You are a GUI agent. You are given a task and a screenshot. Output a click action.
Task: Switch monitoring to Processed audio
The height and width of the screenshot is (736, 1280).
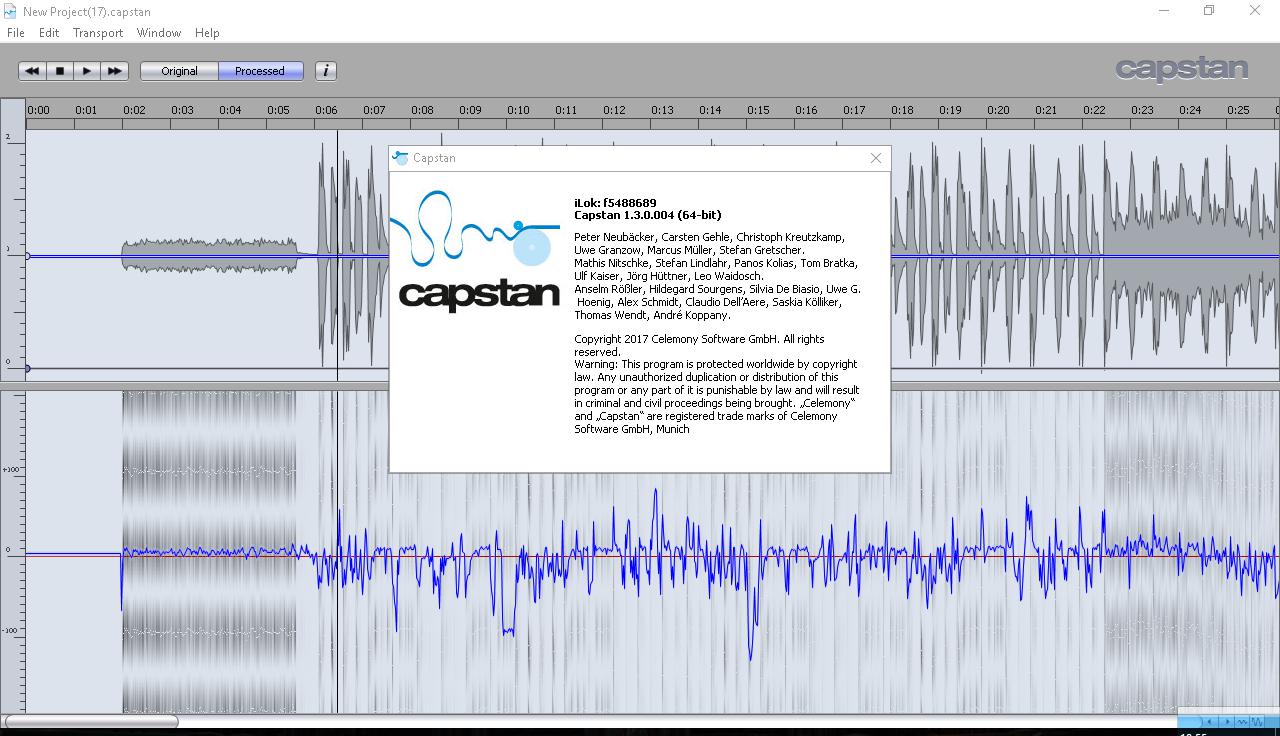260,71
